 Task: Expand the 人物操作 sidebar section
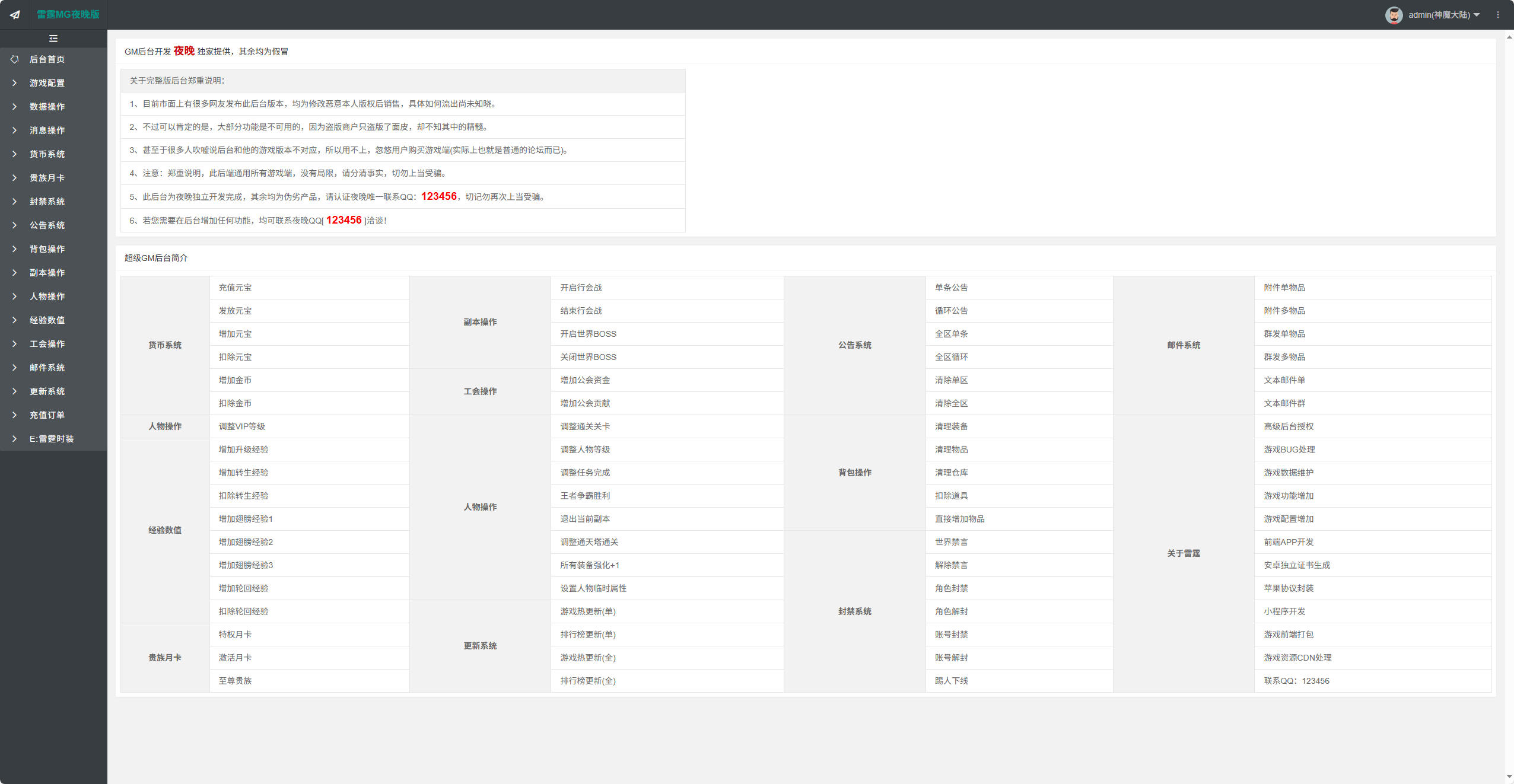(47, 297)
